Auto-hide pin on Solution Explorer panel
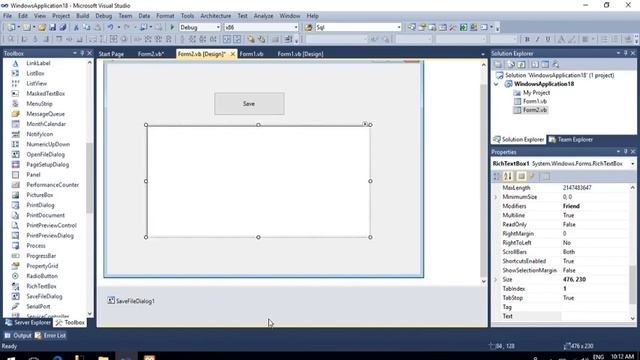The image size is (640, 360). click(x=626, y=53)
